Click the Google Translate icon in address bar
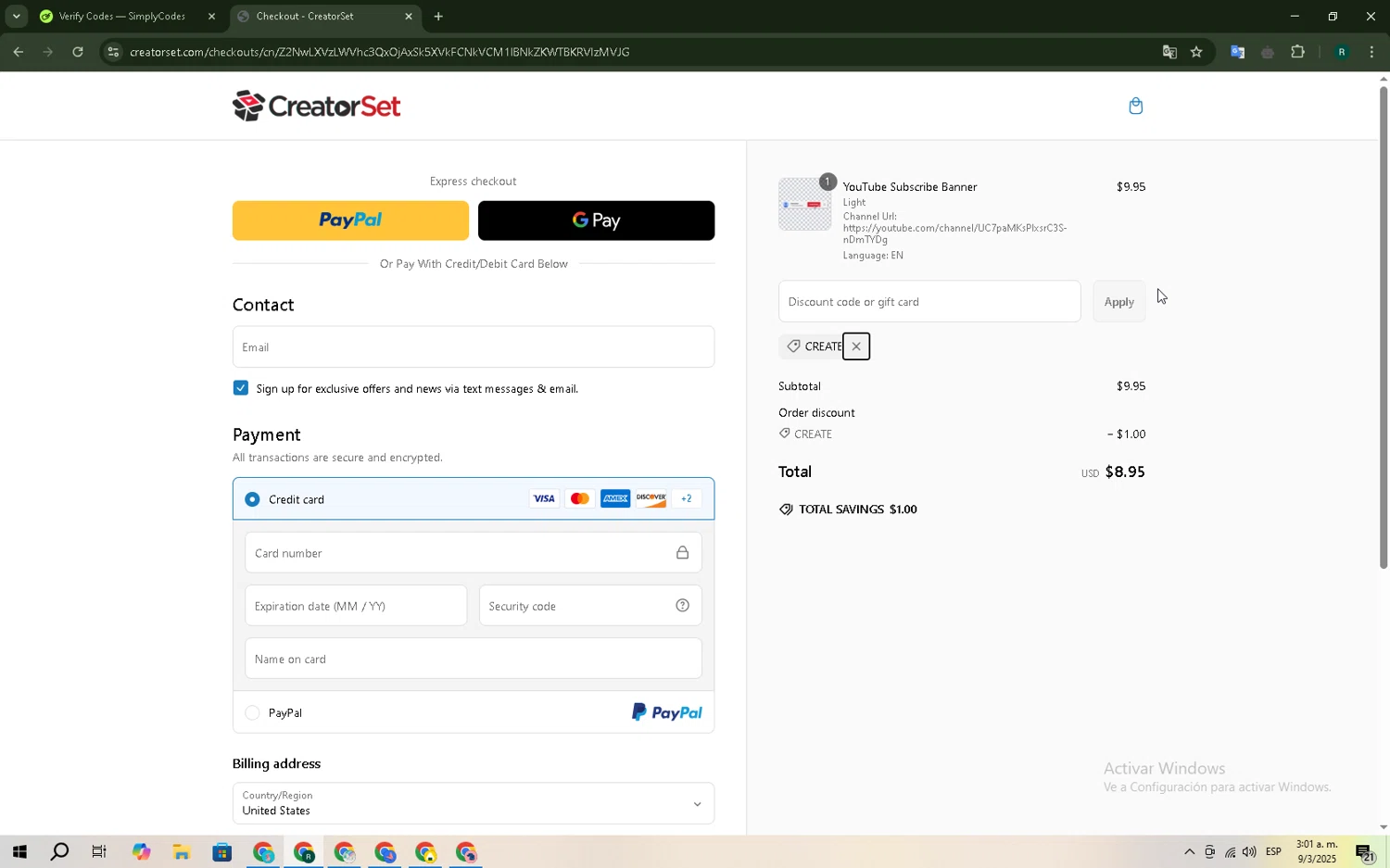This screenshot has width=1390, height=868. tap(1169, 52)
